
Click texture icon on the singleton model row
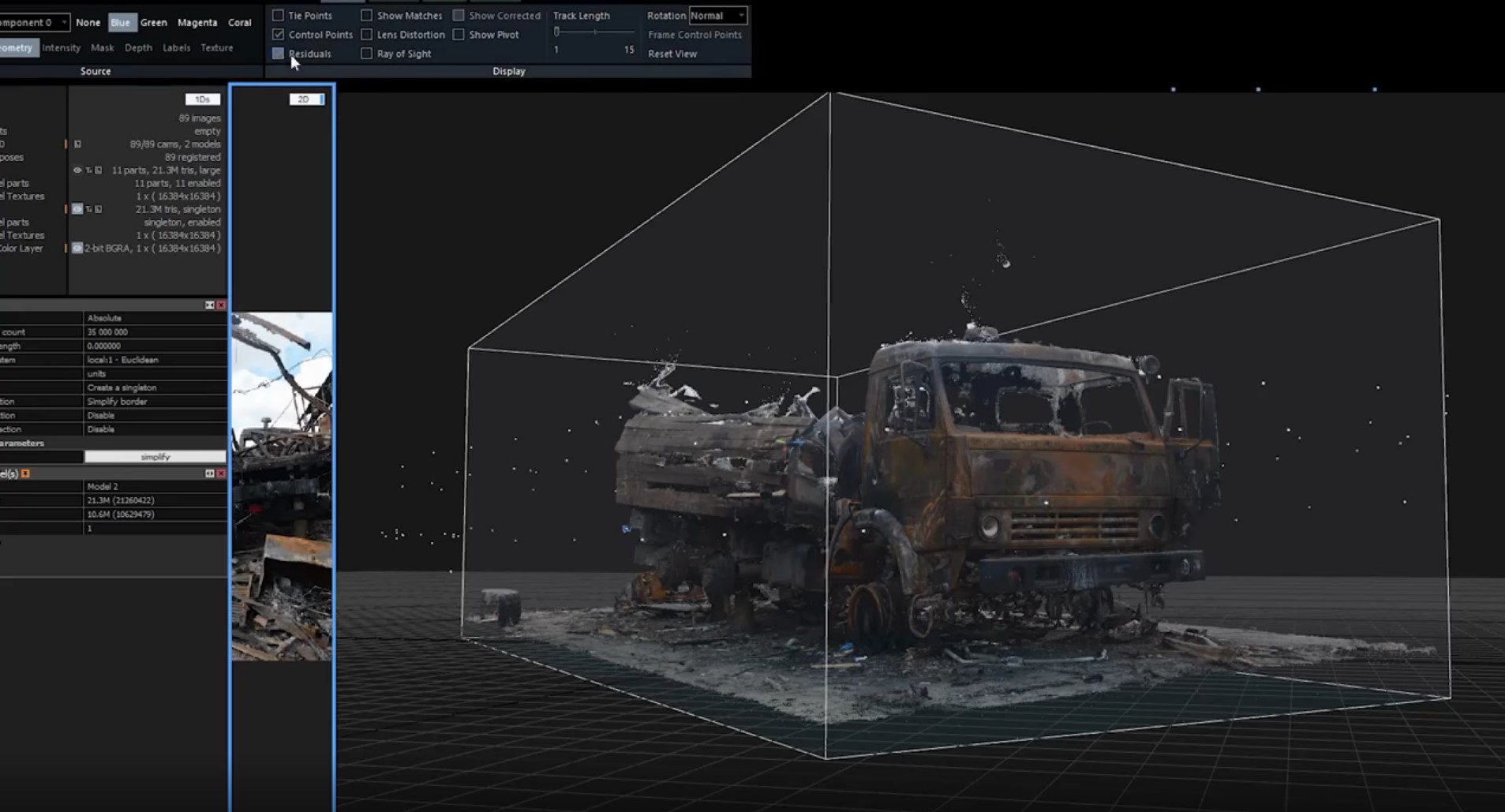(98, 209)
